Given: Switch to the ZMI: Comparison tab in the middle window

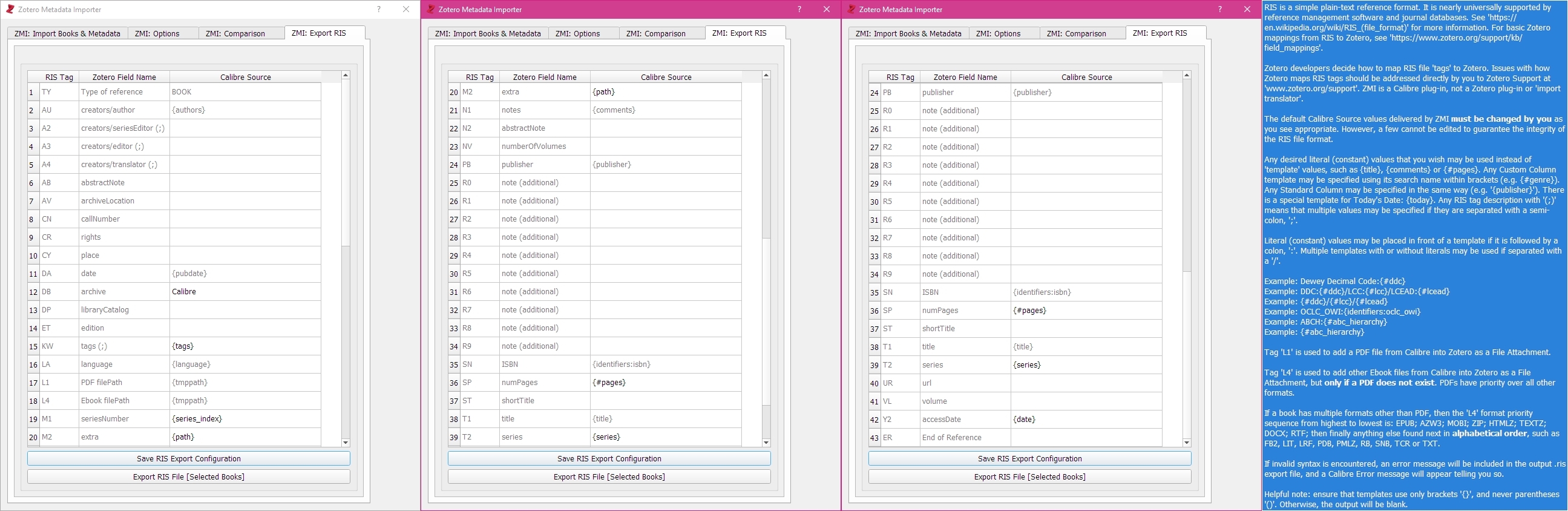Looking at the screenshot, I should [x=662, y=33].
